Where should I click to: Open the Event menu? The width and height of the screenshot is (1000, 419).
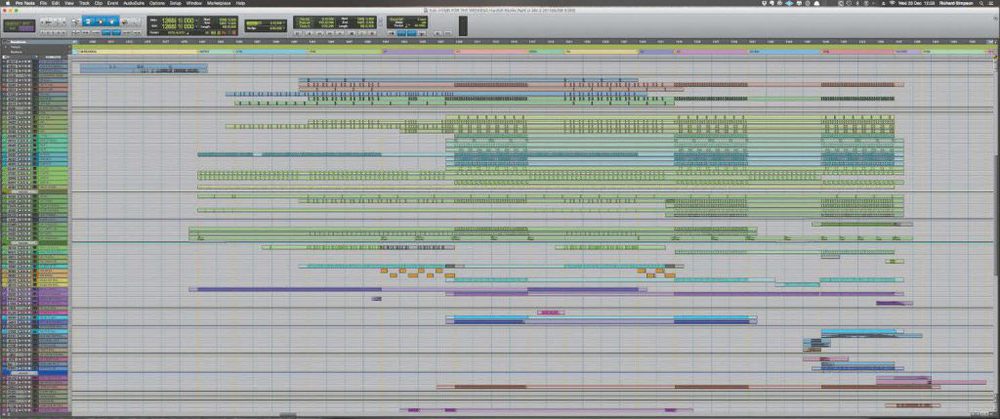pyautogui.click(x=113, y=3)
